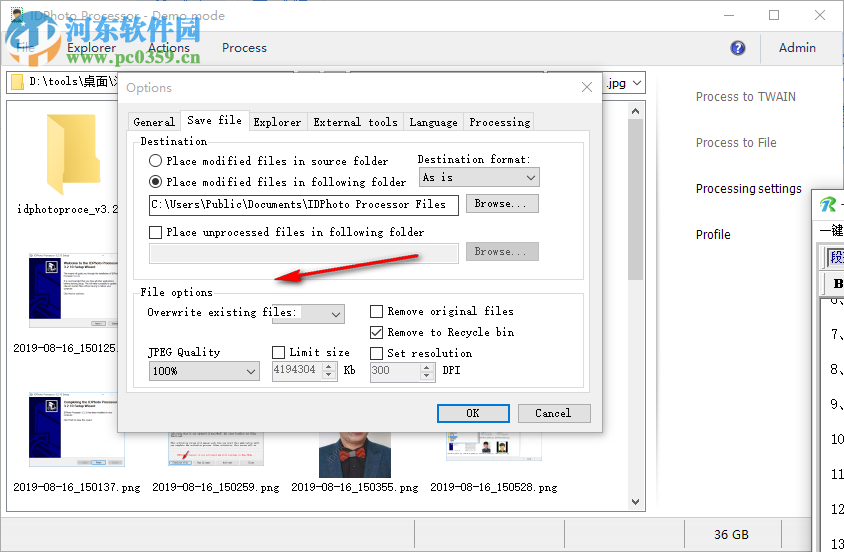This screenshot has height=552, width=844.
Task: Click the unprocessed files folder path field
Action: click(304, 253)
